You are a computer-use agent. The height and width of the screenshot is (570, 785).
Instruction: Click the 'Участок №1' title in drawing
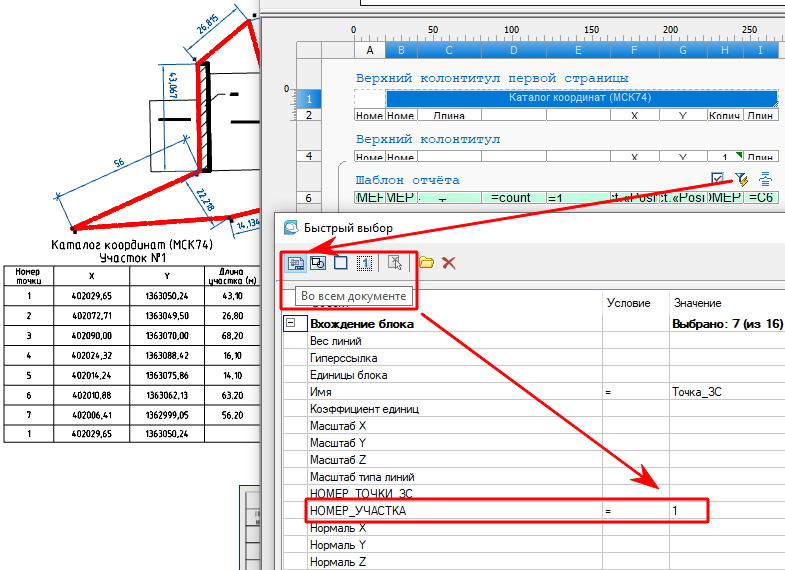coord(133,258)
